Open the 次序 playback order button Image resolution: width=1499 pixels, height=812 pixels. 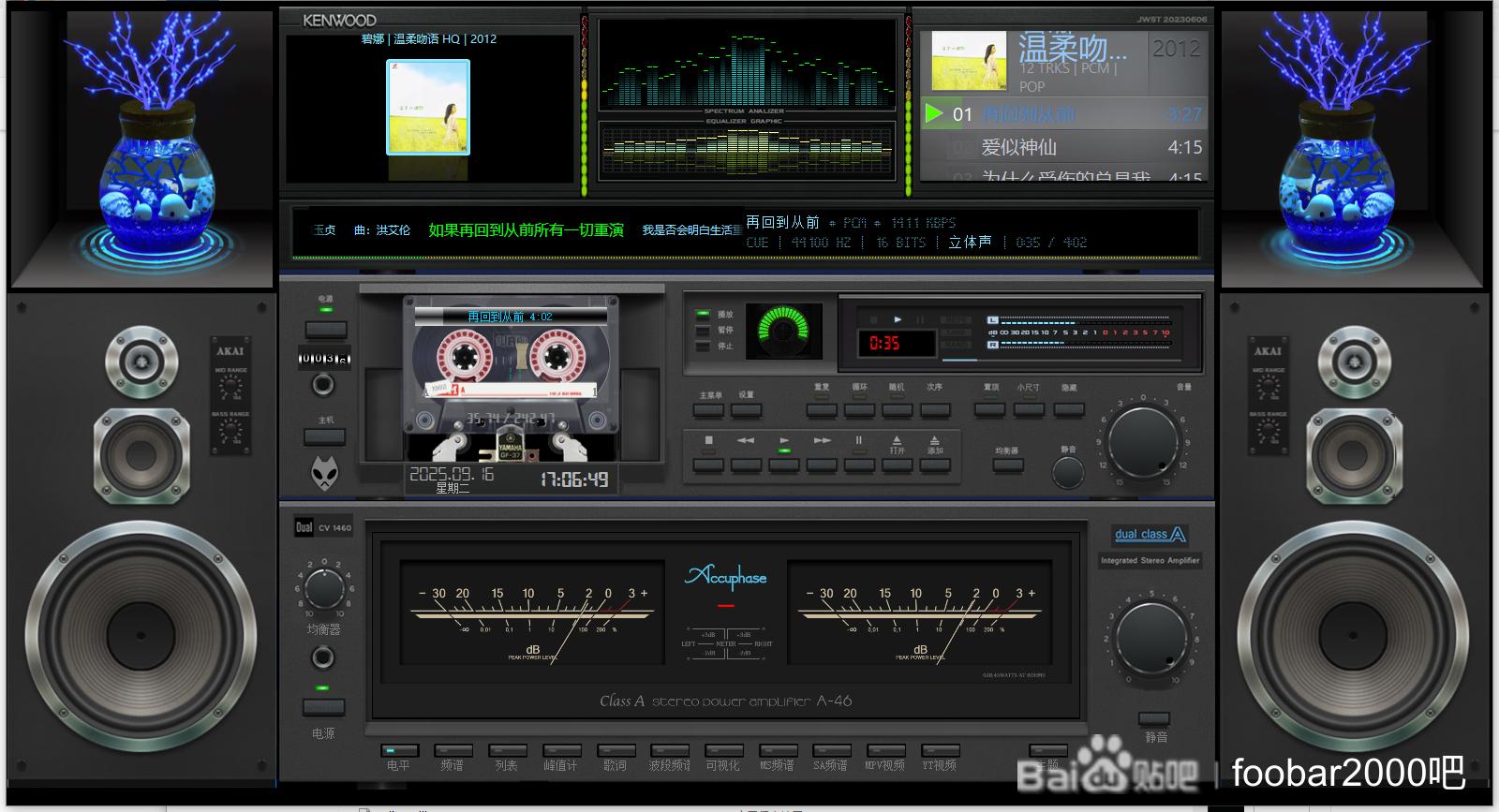point(934,409)
